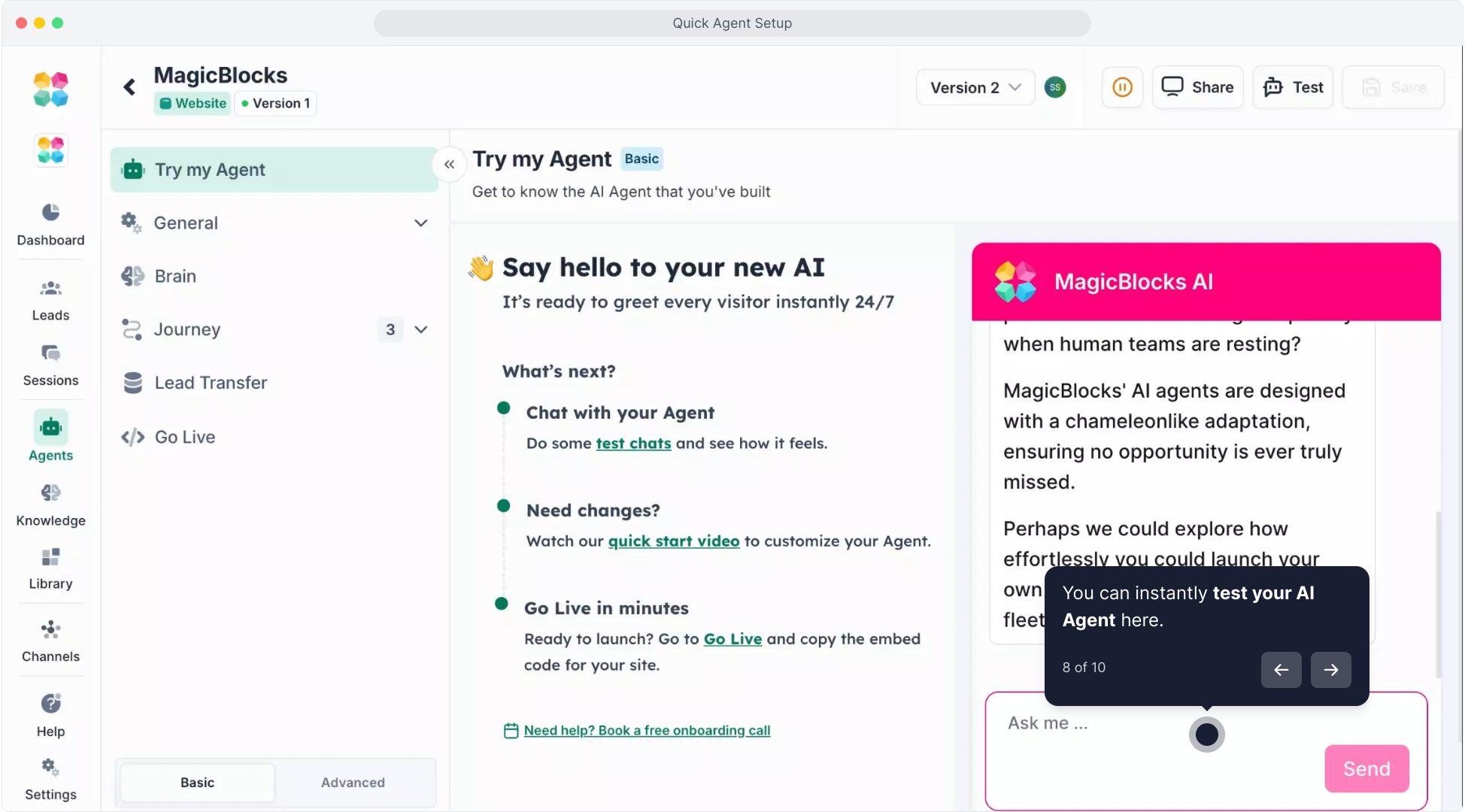This screenshot has height=812, width=1465.
Task: Switch to Basic mode
Action: click(197, 783)
